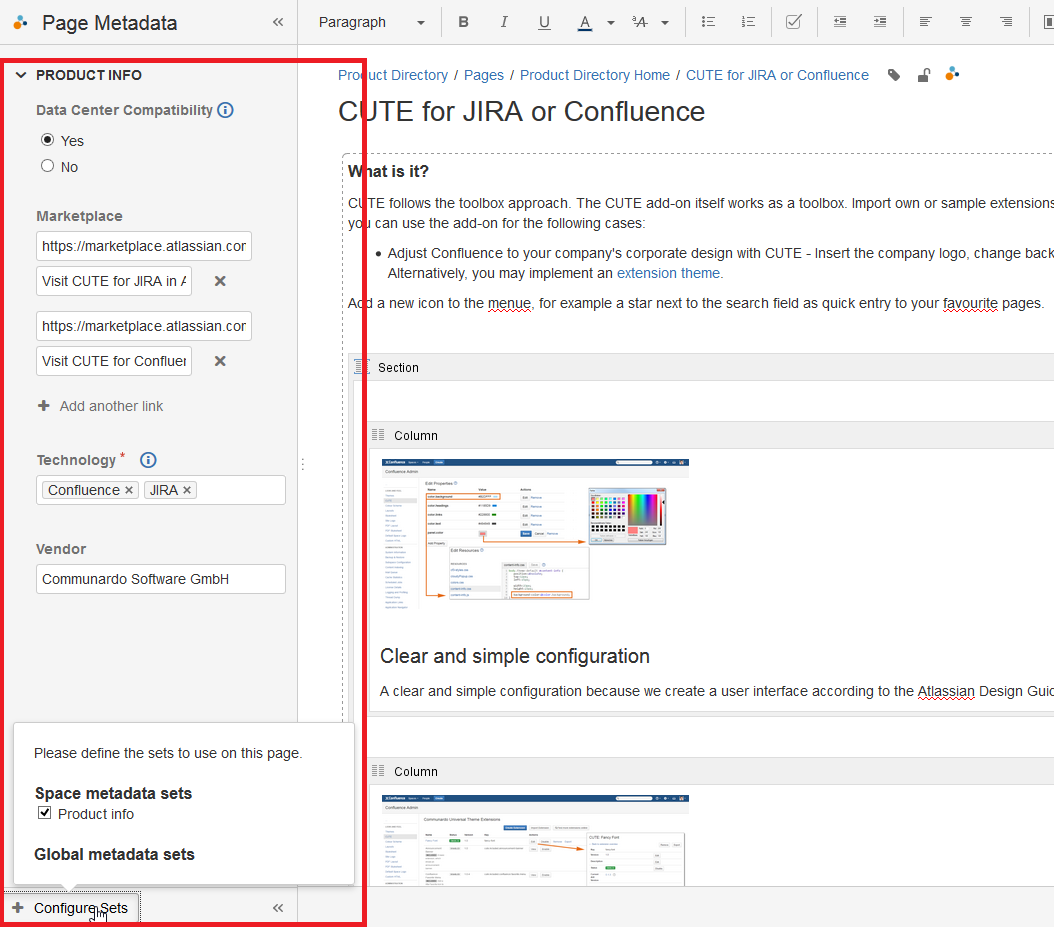Click the text color swatch button
The height and width of the screenshot is (927, 1054).
(585, 22)
